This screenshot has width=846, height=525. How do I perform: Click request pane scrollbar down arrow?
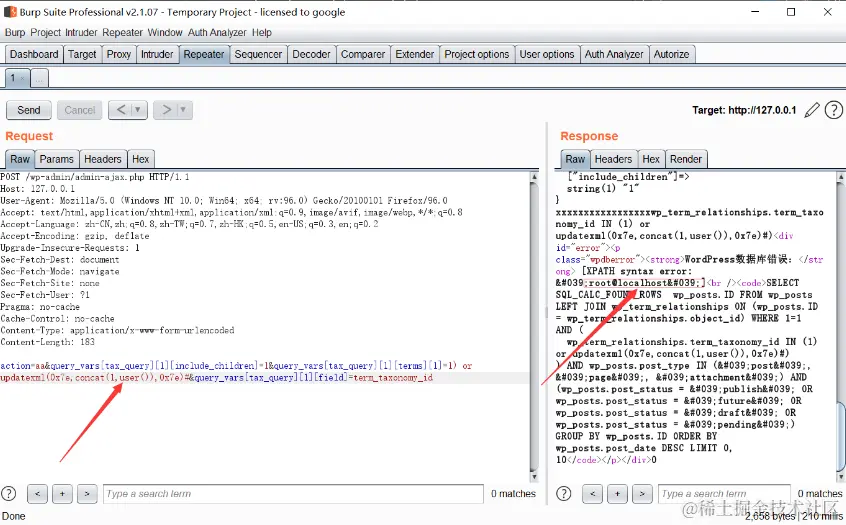(534, 476)
